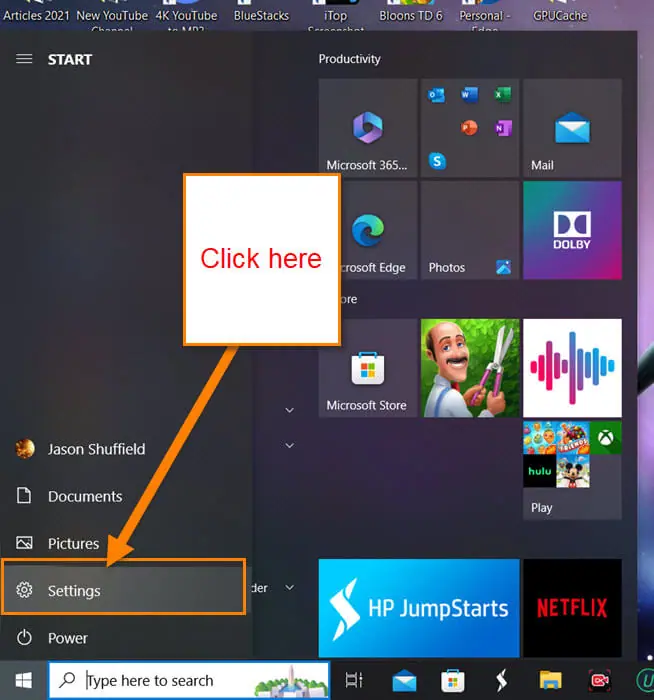654x700 pixels.
Task: Launch Outlook from Office tile group
Action: [436, 95]
